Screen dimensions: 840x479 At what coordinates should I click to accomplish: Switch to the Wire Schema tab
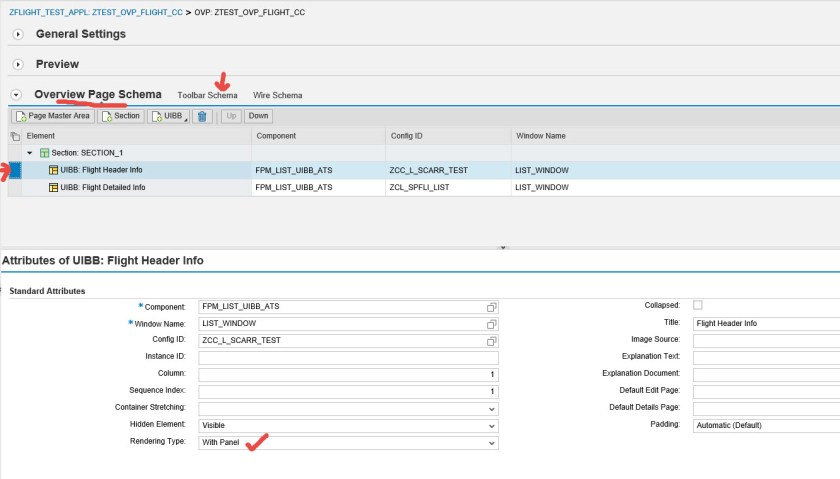click(x=277, y=95)
